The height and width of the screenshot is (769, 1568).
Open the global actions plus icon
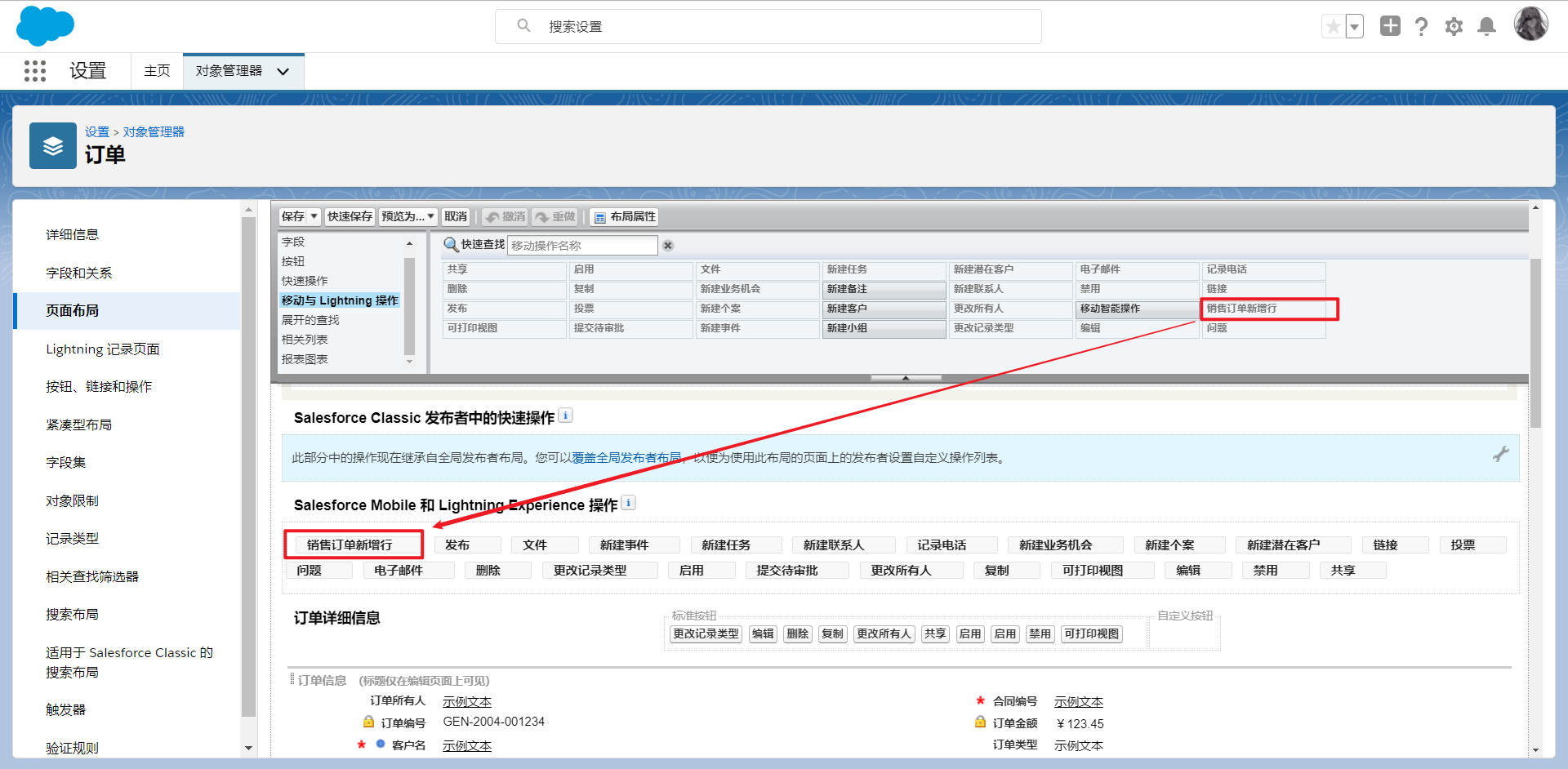pyautogui.click(x=1390, y=26)
